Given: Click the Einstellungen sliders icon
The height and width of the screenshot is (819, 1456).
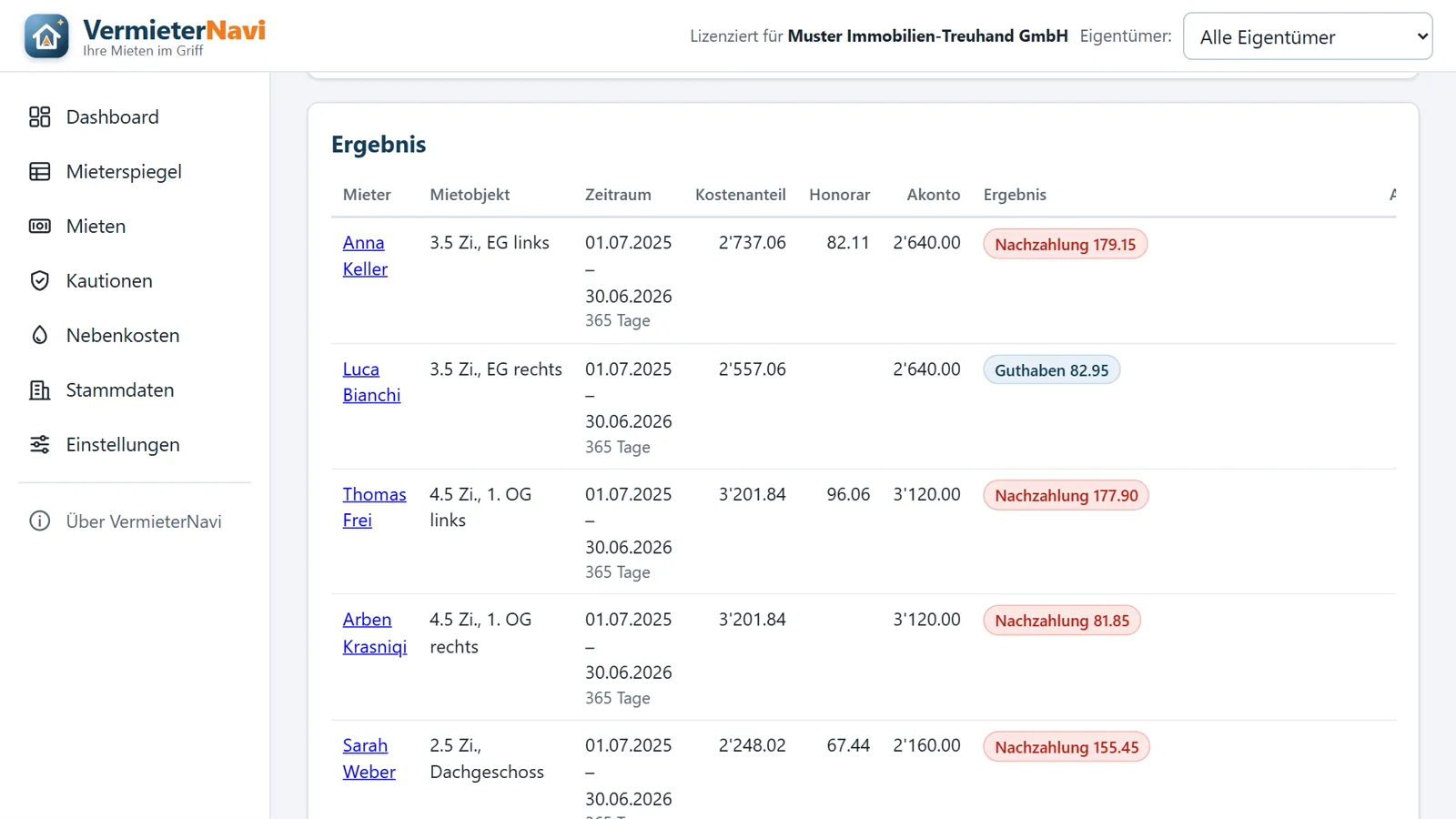Looking at the screenshot, I should click(x=40, y=444).
